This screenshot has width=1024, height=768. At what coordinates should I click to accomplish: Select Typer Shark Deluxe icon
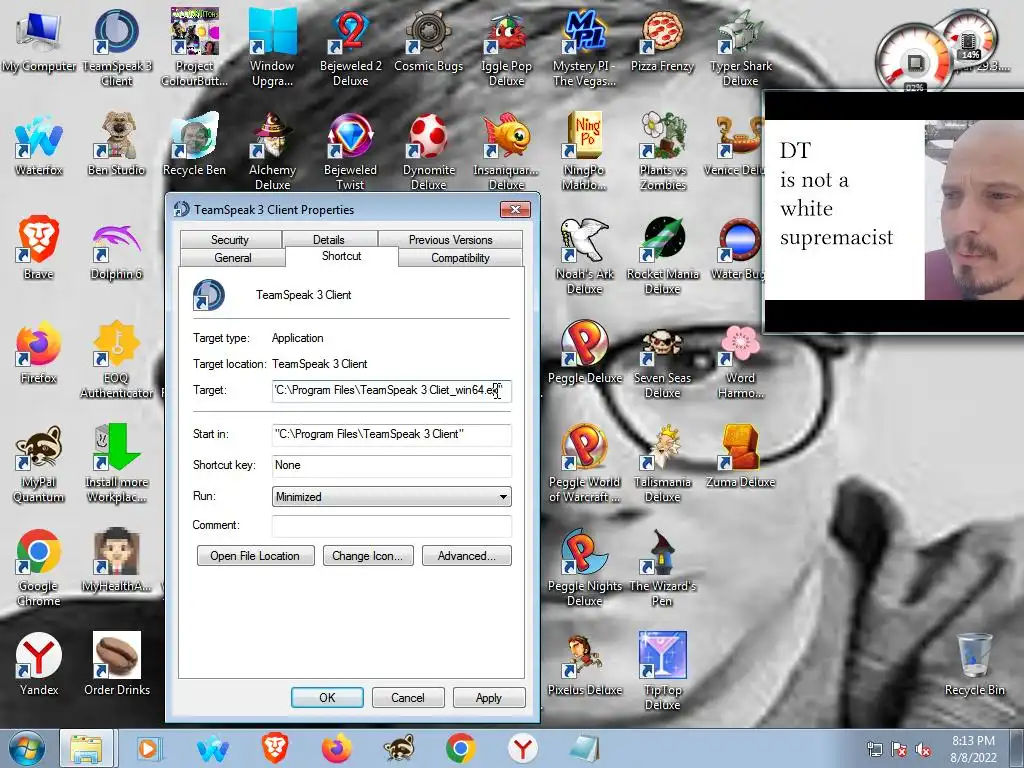(741, 47)
